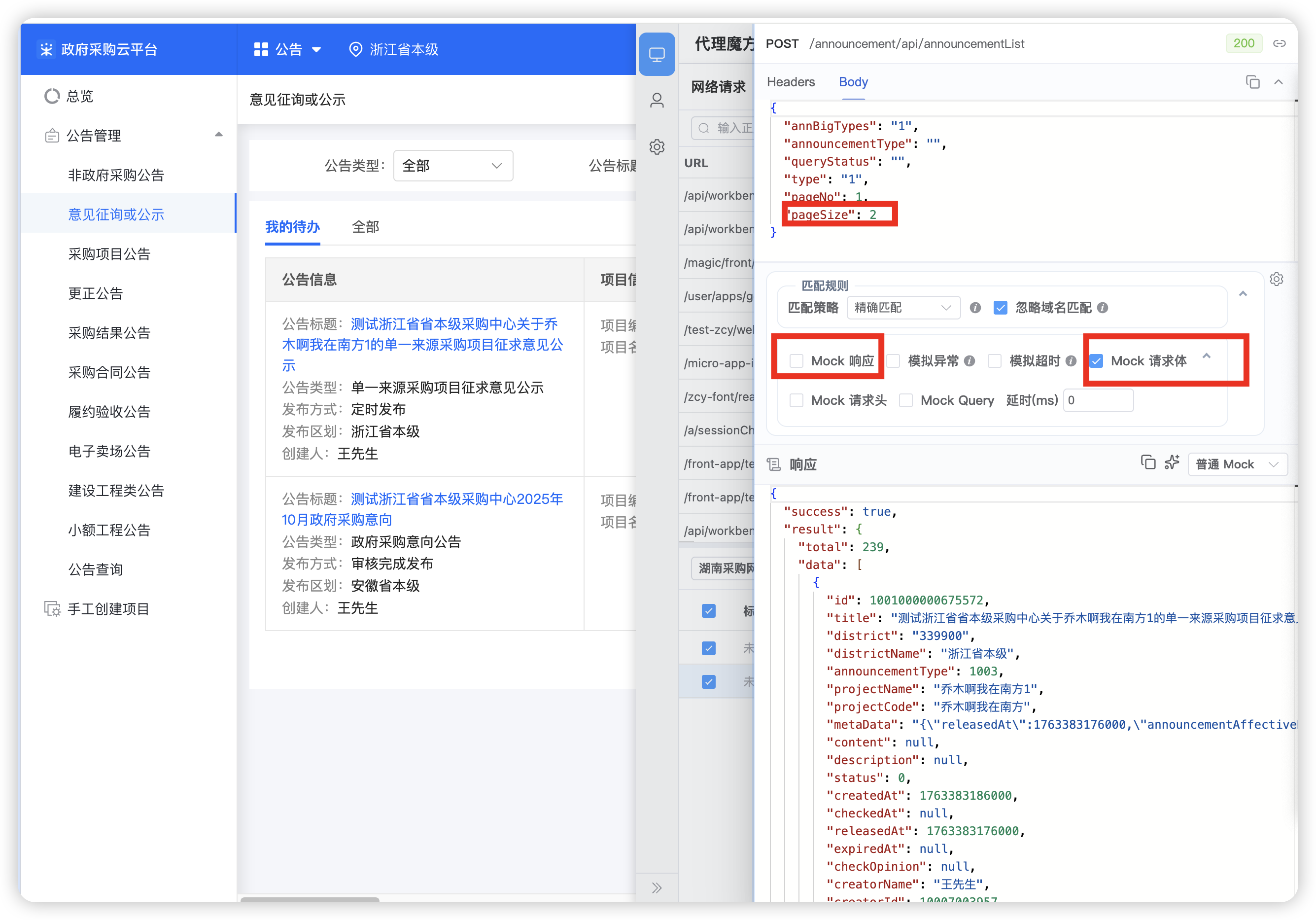Click info icon beside 忽略域名匹配
The height and width of the screenshot is (920, 1316).
[x=1102, y=308]
